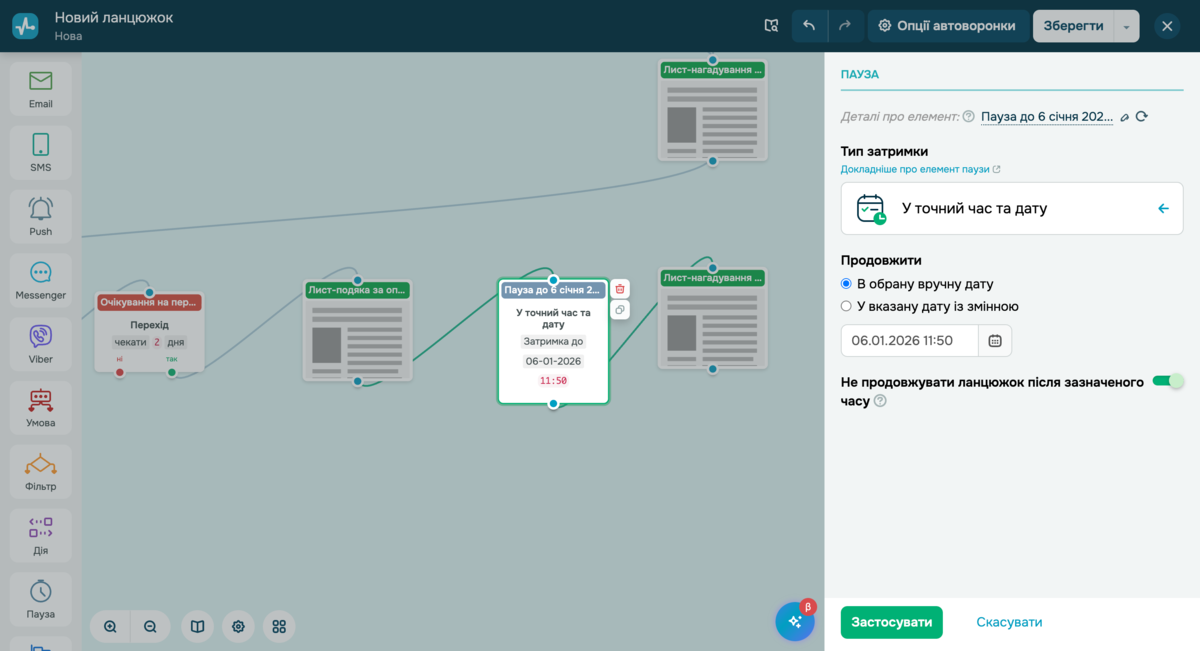The width and height of the screenshot is (1200, 651).
Task: Click the grid layout icon in bottom toolbar
Action: 279,627
